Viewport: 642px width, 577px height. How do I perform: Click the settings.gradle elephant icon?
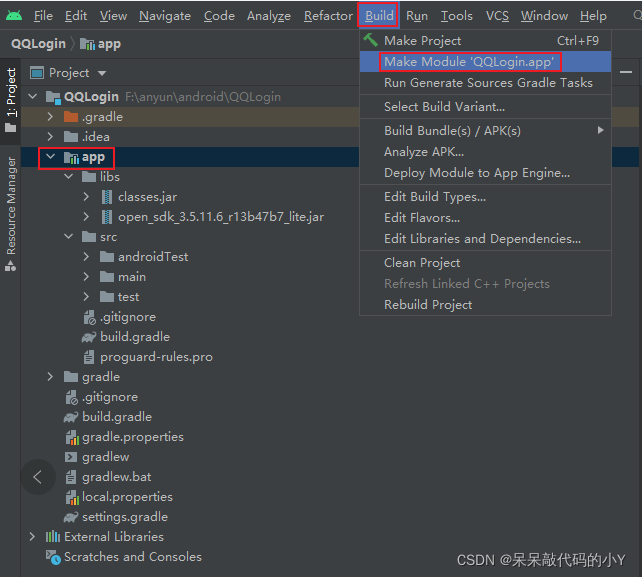point(71,517)
